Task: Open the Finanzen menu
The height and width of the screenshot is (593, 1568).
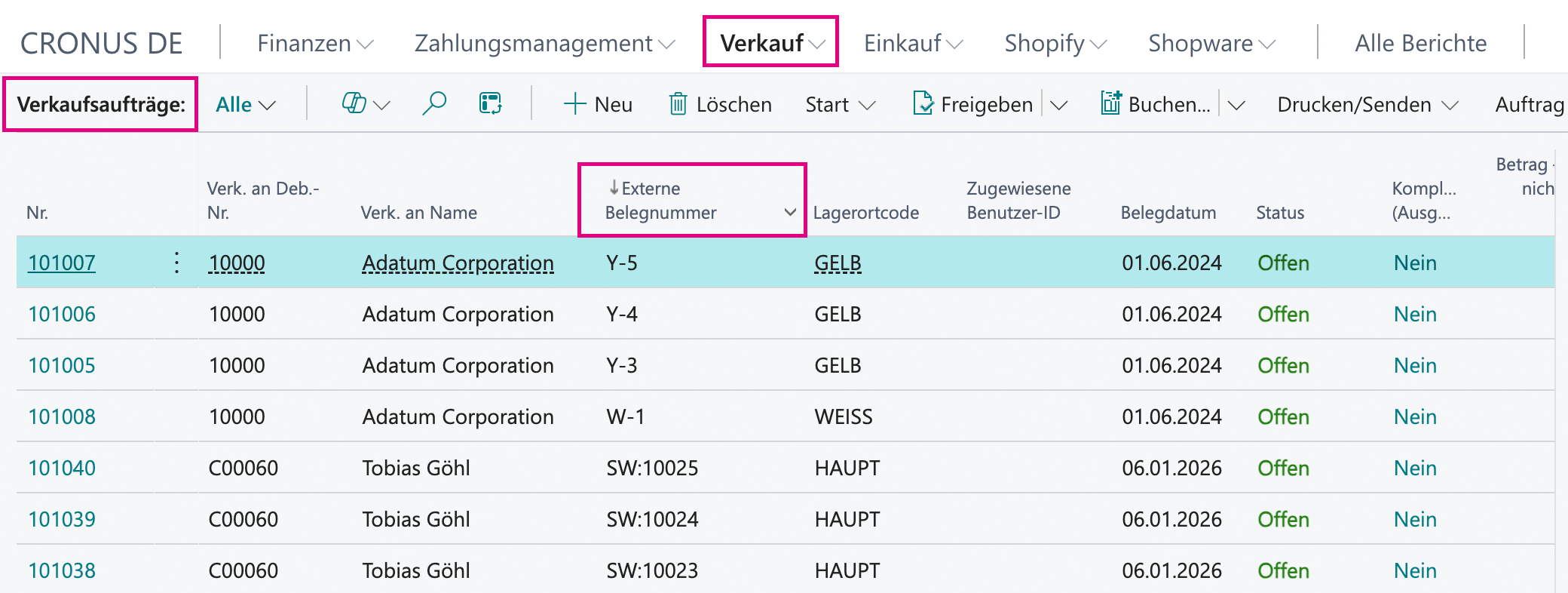Action: point(315,43)
